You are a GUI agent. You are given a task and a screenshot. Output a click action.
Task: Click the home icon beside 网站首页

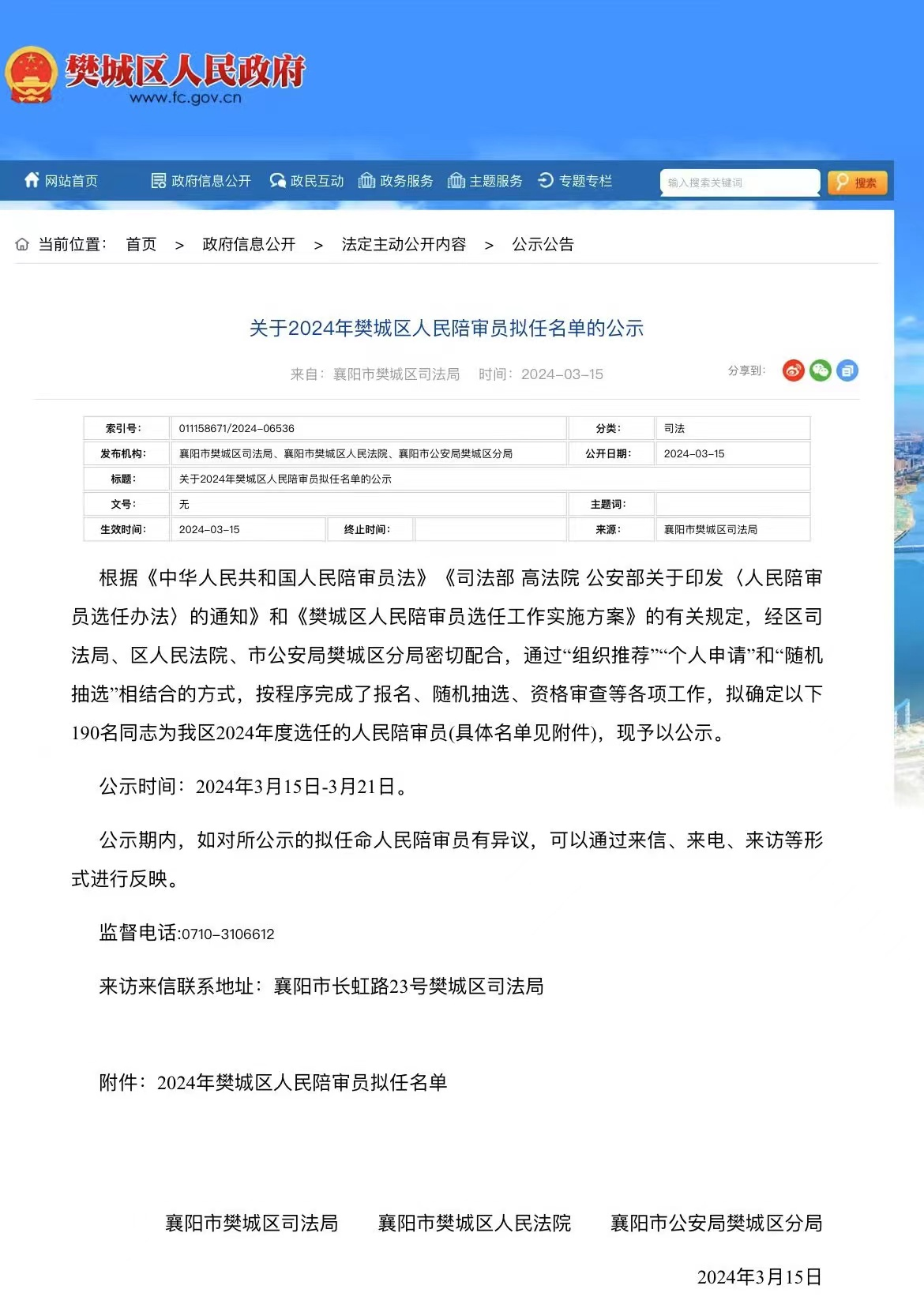[32, 180]
